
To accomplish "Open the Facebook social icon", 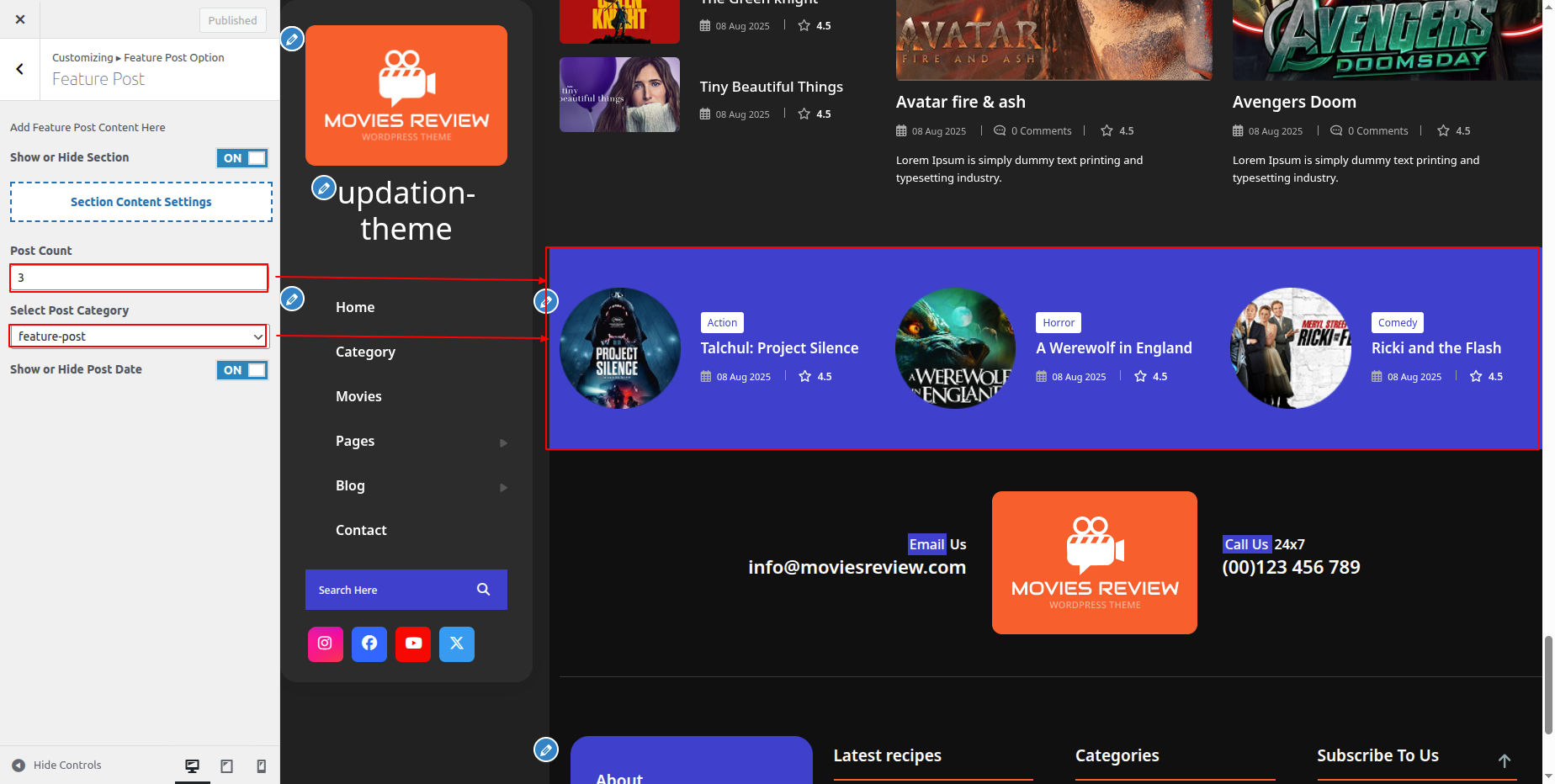I will click(x=369, y=644).
